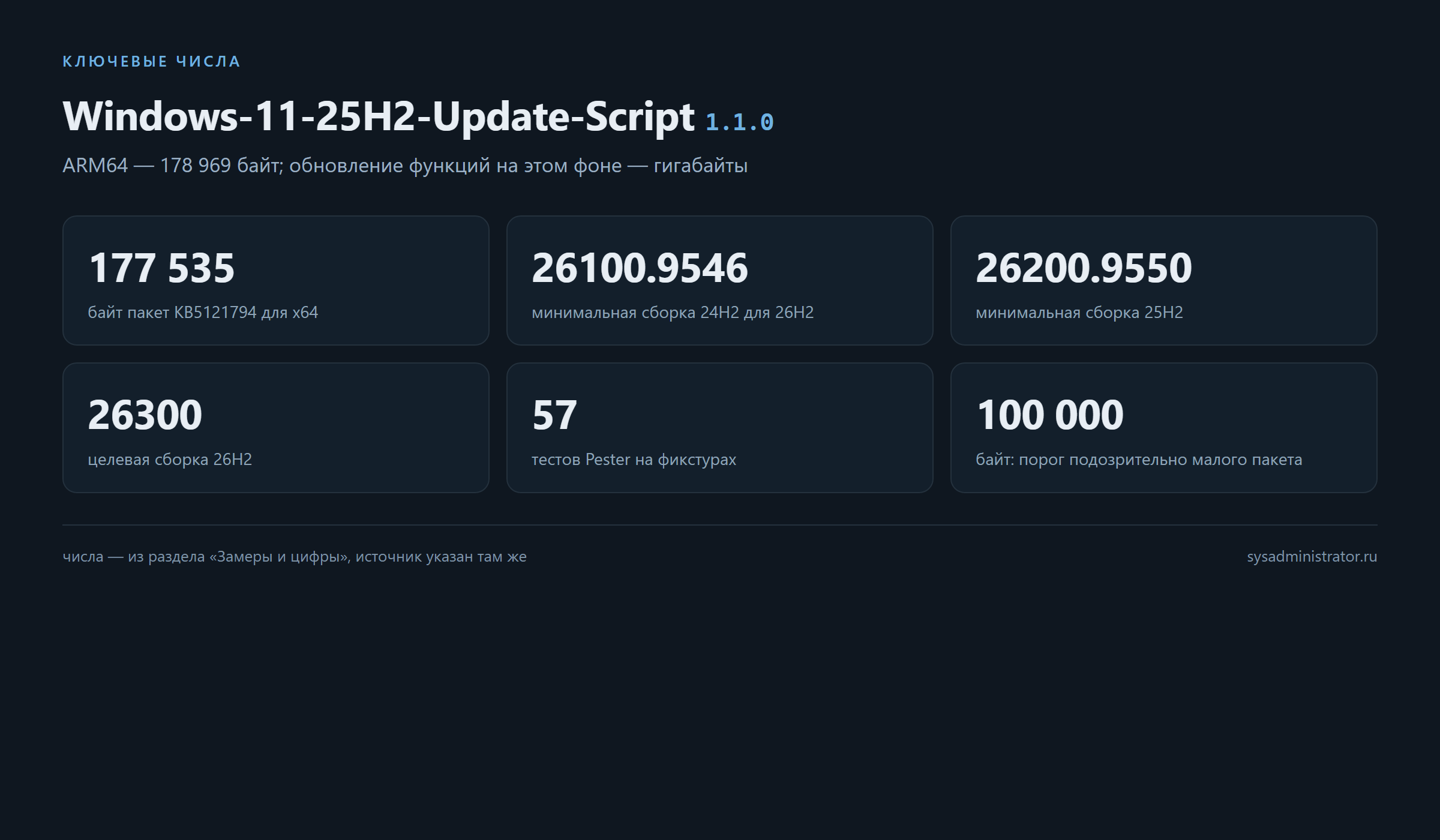Click the 25H2 minimum build caption
The width and height of the screenshot is (1440, 840).
[1079, 313]
